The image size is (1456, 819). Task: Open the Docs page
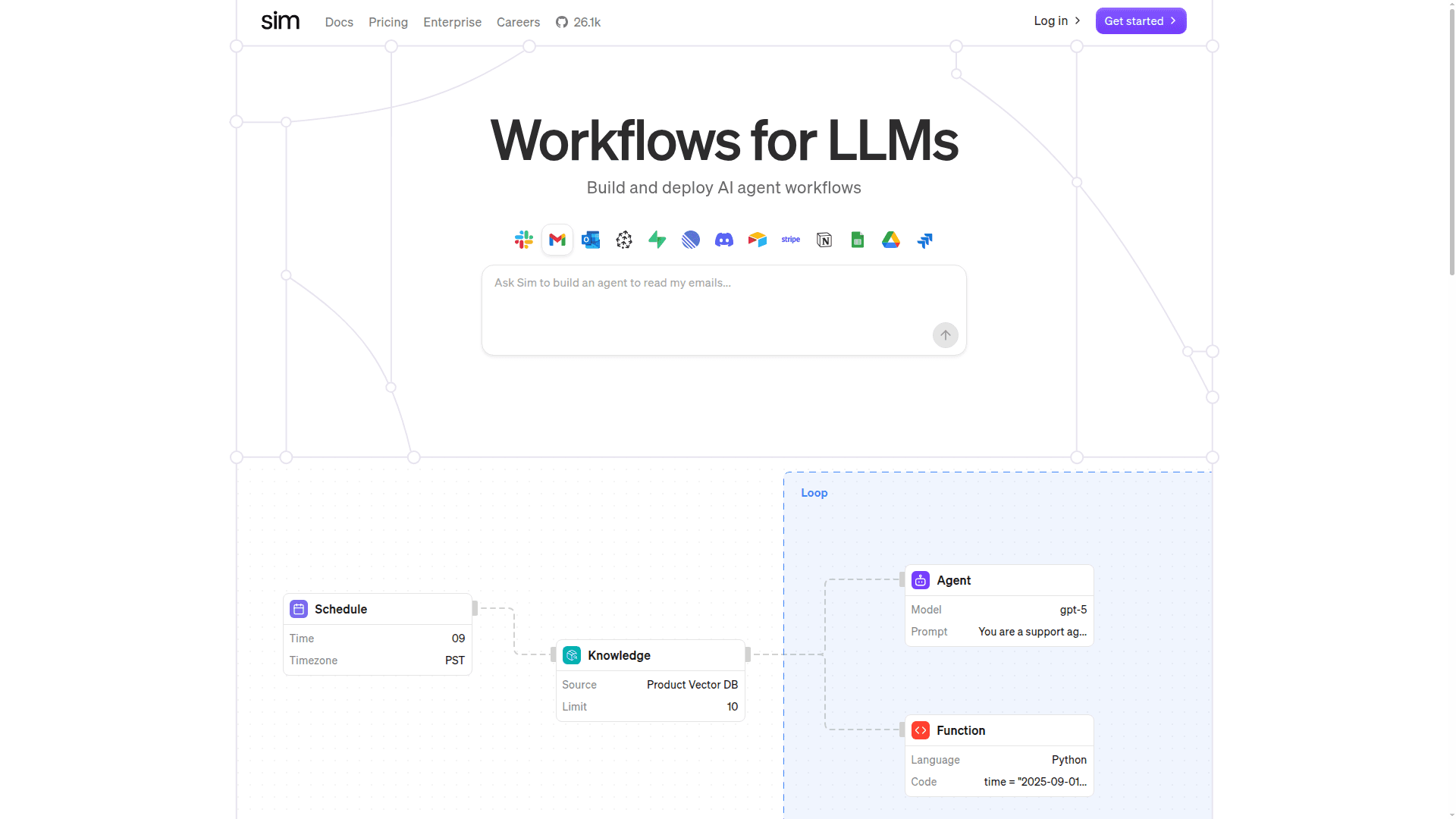coord(339,22)
